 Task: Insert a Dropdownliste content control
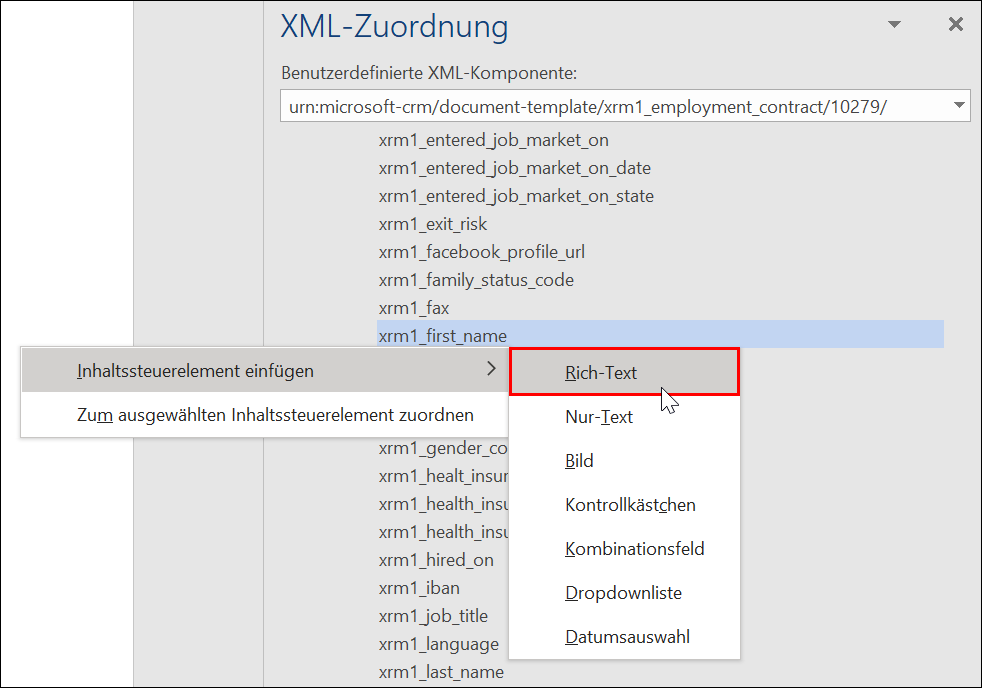[x=623, y=593]
